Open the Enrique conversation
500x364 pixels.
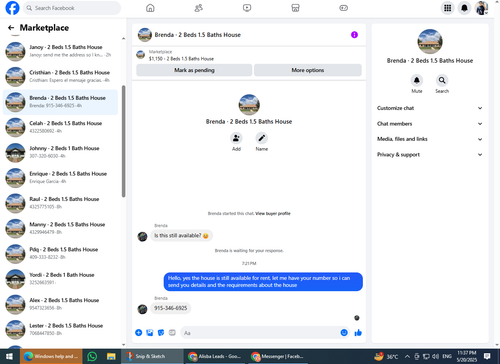(60, 178)
